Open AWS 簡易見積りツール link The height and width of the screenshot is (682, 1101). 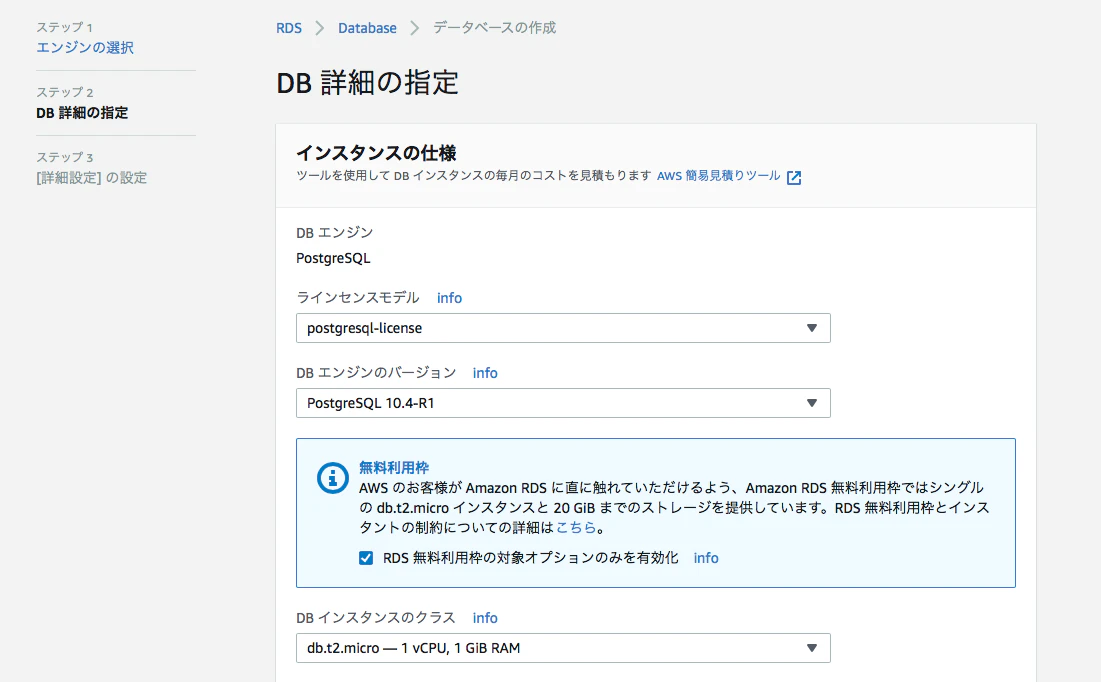coord(718,176)
